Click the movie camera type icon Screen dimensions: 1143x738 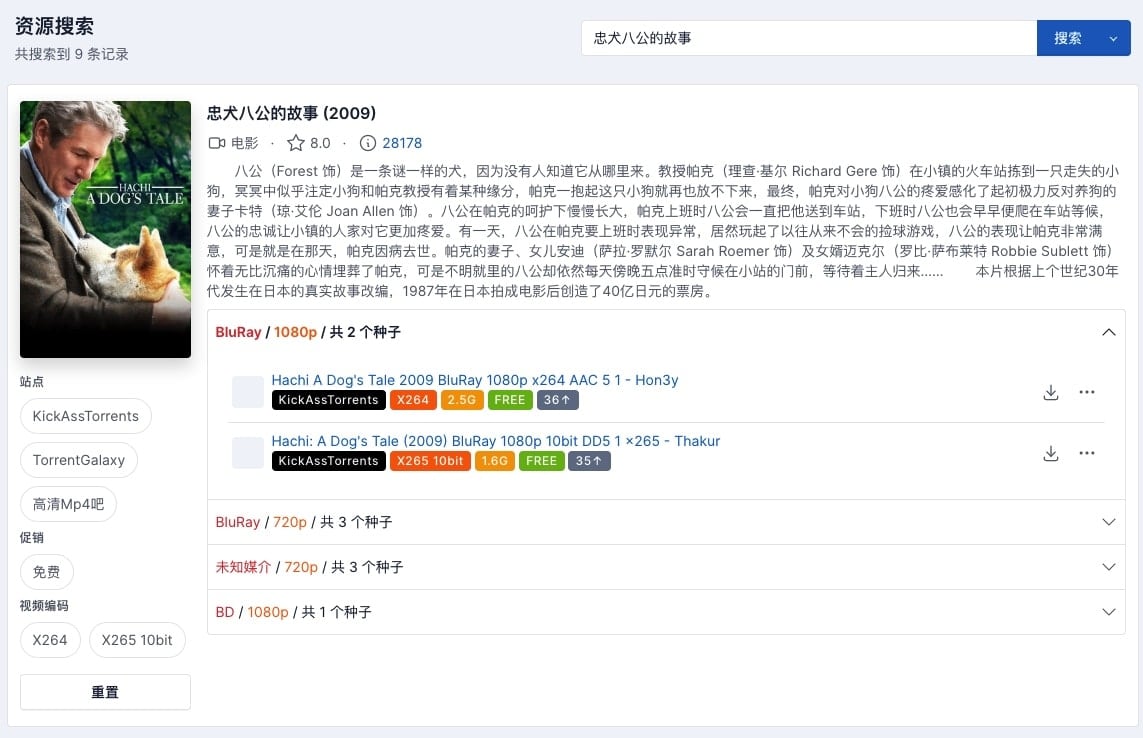point(216,143)
